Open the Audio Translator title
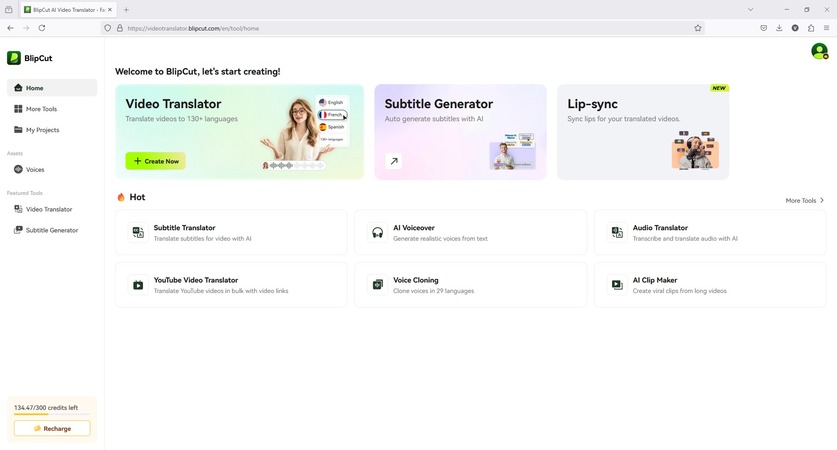The height and width of the screenshot is (450, 837). (x=660, y=227)
